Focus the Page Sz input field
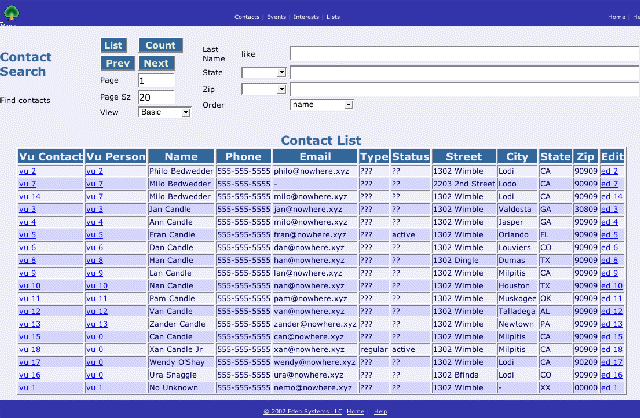 click(x=156, y=97)
